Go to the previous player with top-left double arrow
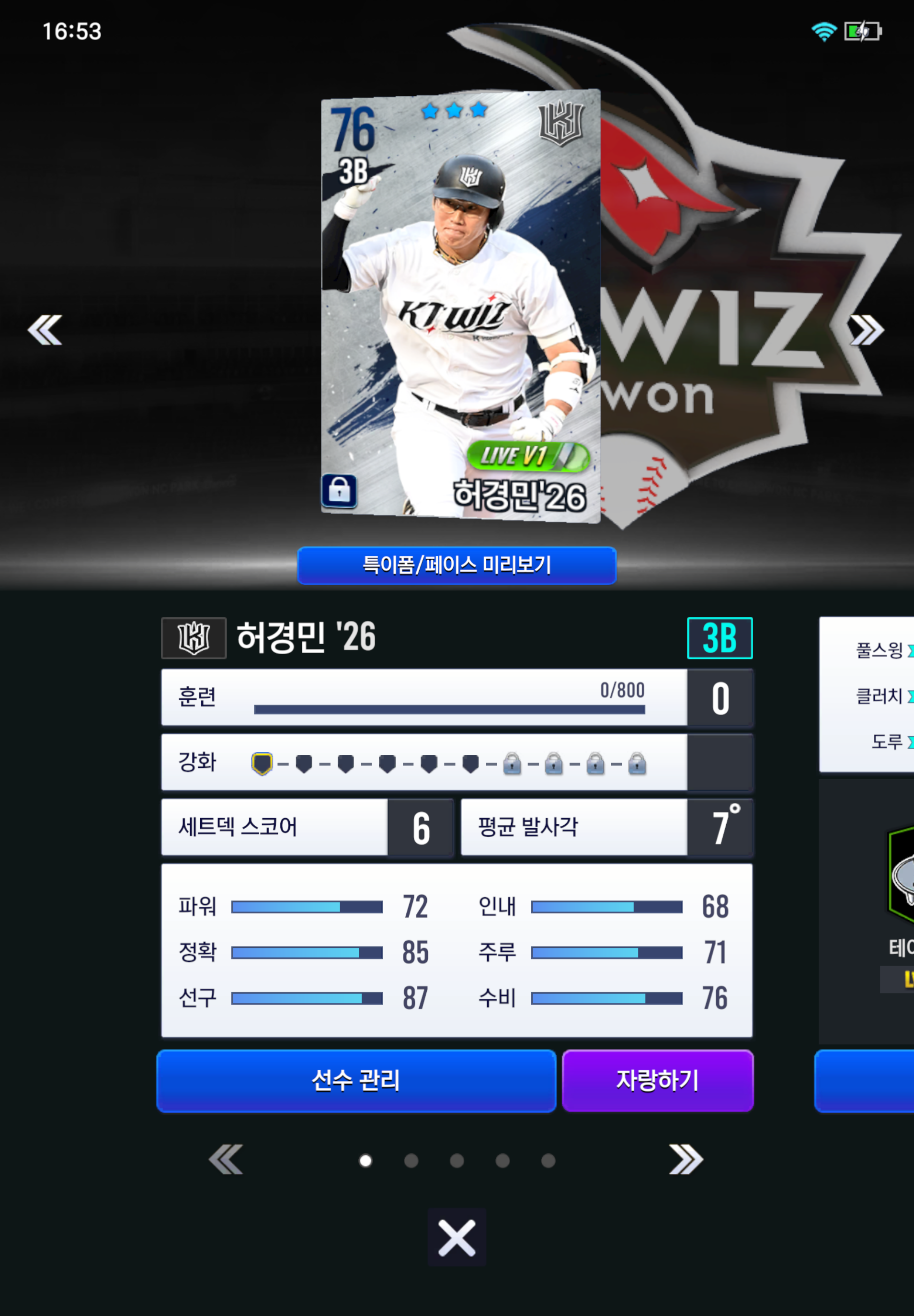914x1316 pixels. (x=45, y=330)
